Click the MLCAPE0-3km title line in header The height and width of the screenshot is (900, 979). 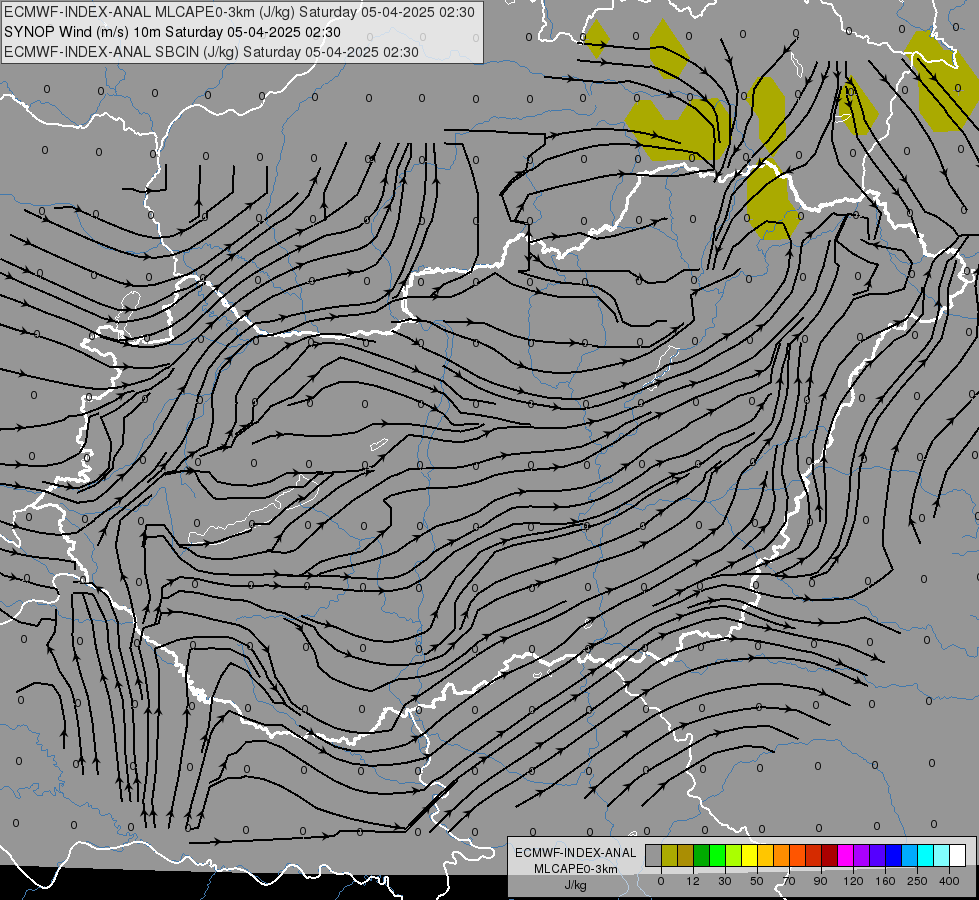[239, 12]
